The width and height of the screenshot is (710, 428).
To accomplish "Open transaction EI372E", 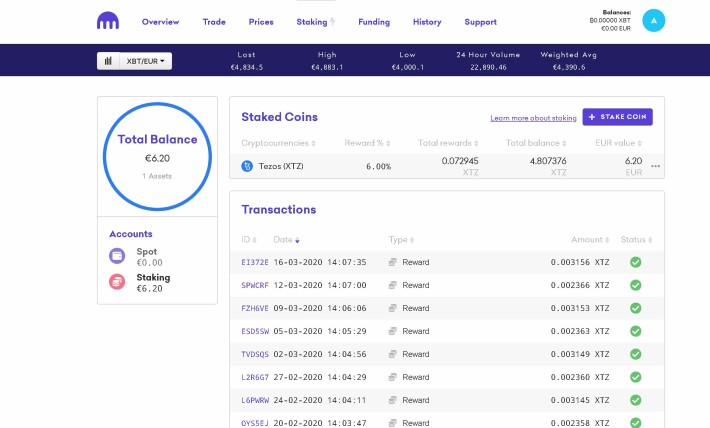I will click(x=255, y=262).
